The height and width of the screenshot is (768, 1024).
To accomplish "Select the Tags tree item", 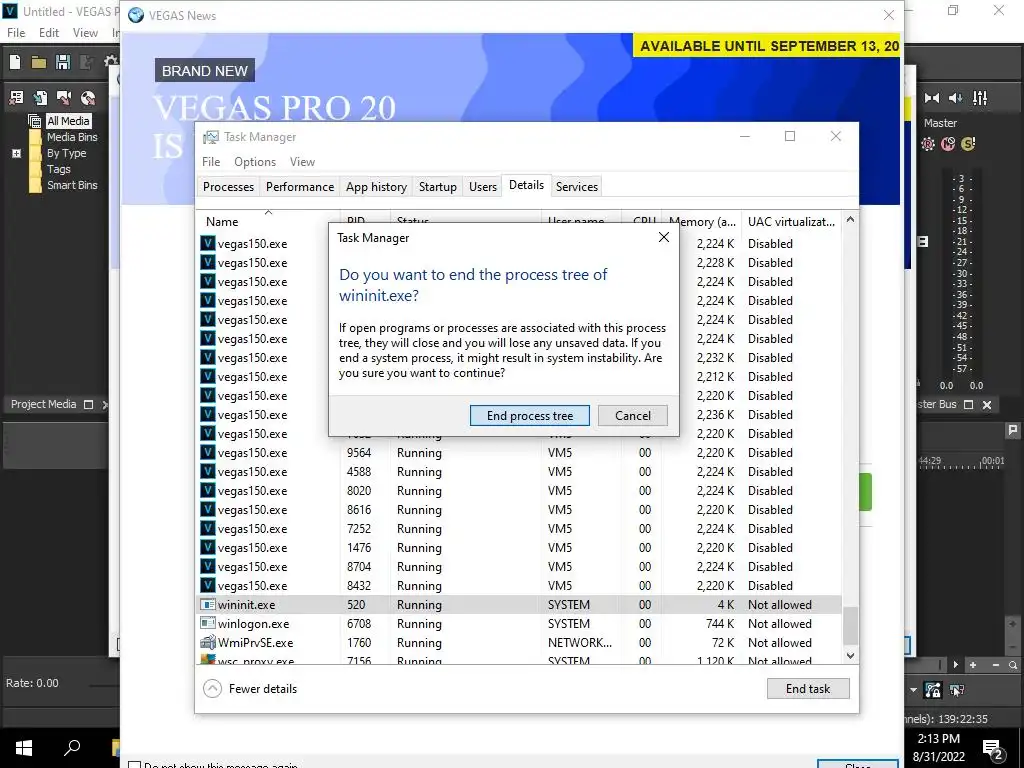I will (59, 169).
